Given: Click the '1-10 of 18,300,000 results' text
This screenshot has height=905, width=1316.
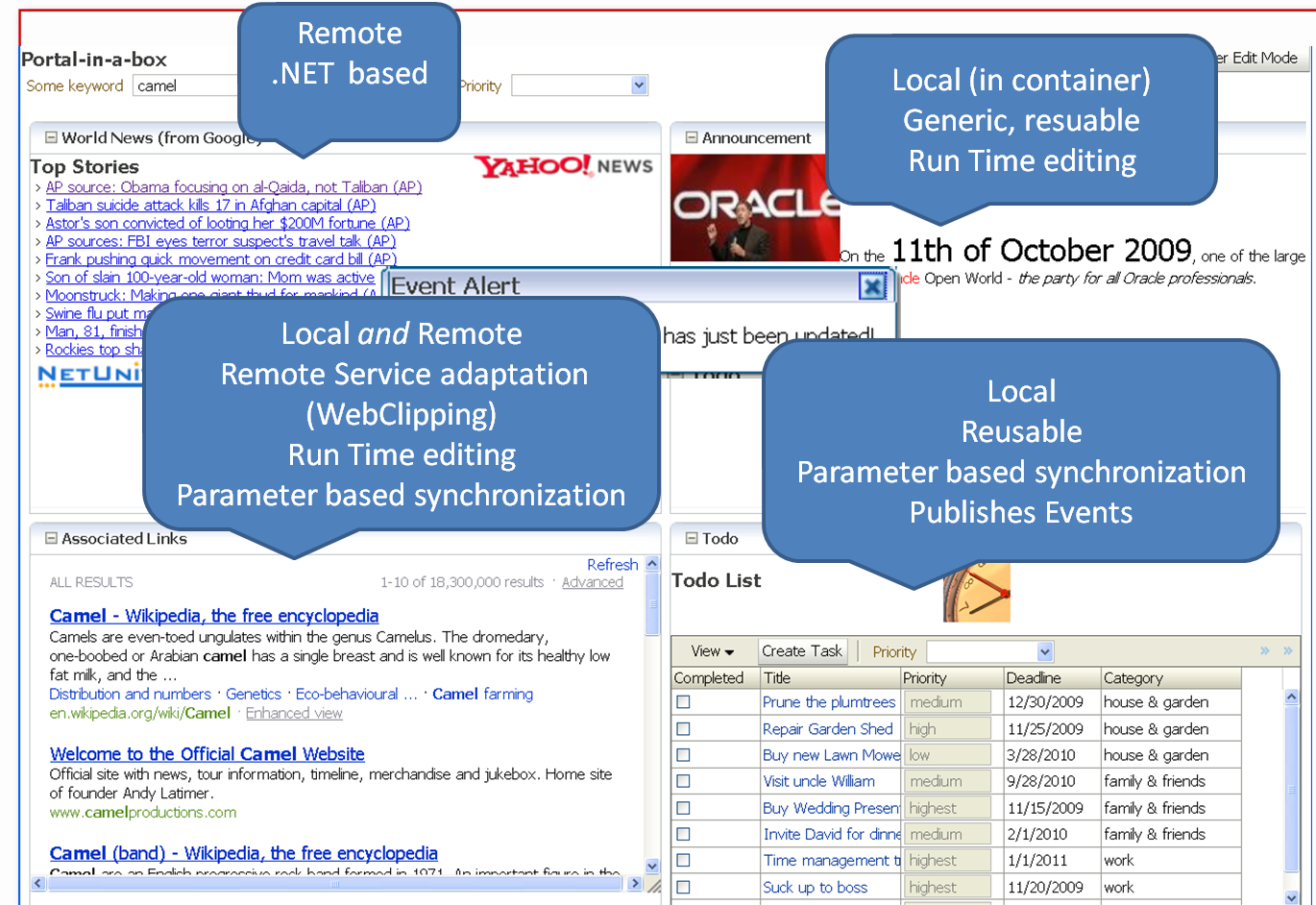Looking at the screenshot, I should click(462, 582).
